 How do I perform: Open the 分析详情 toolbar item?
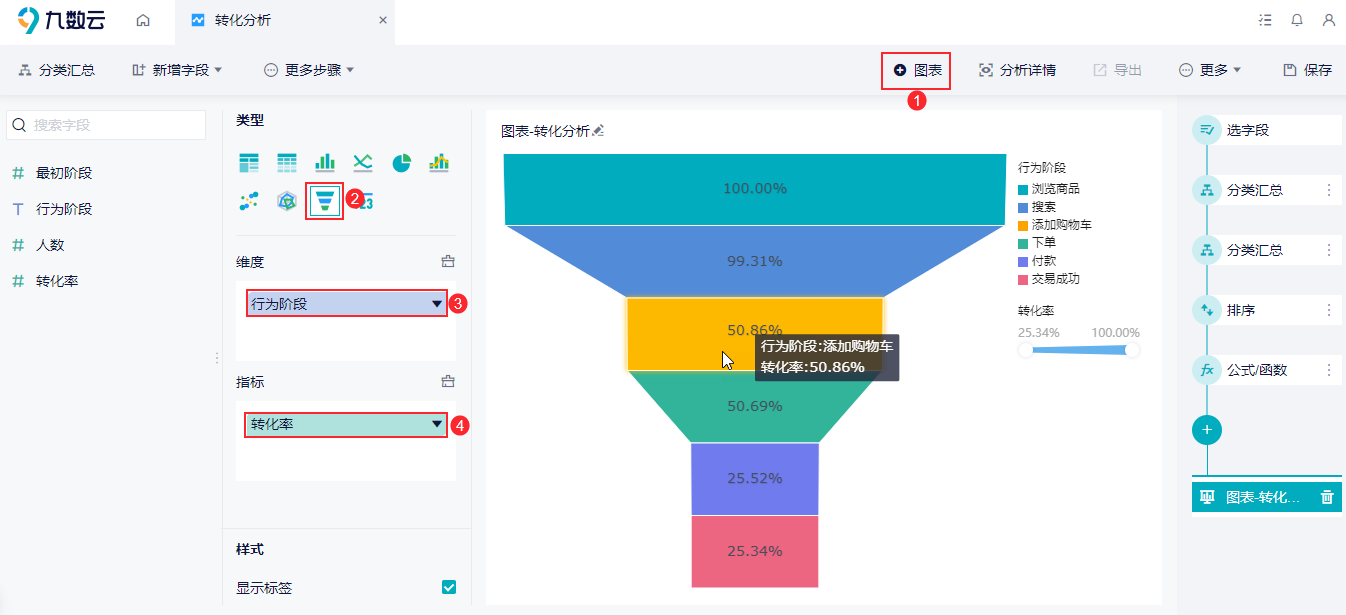(1017, 70)
